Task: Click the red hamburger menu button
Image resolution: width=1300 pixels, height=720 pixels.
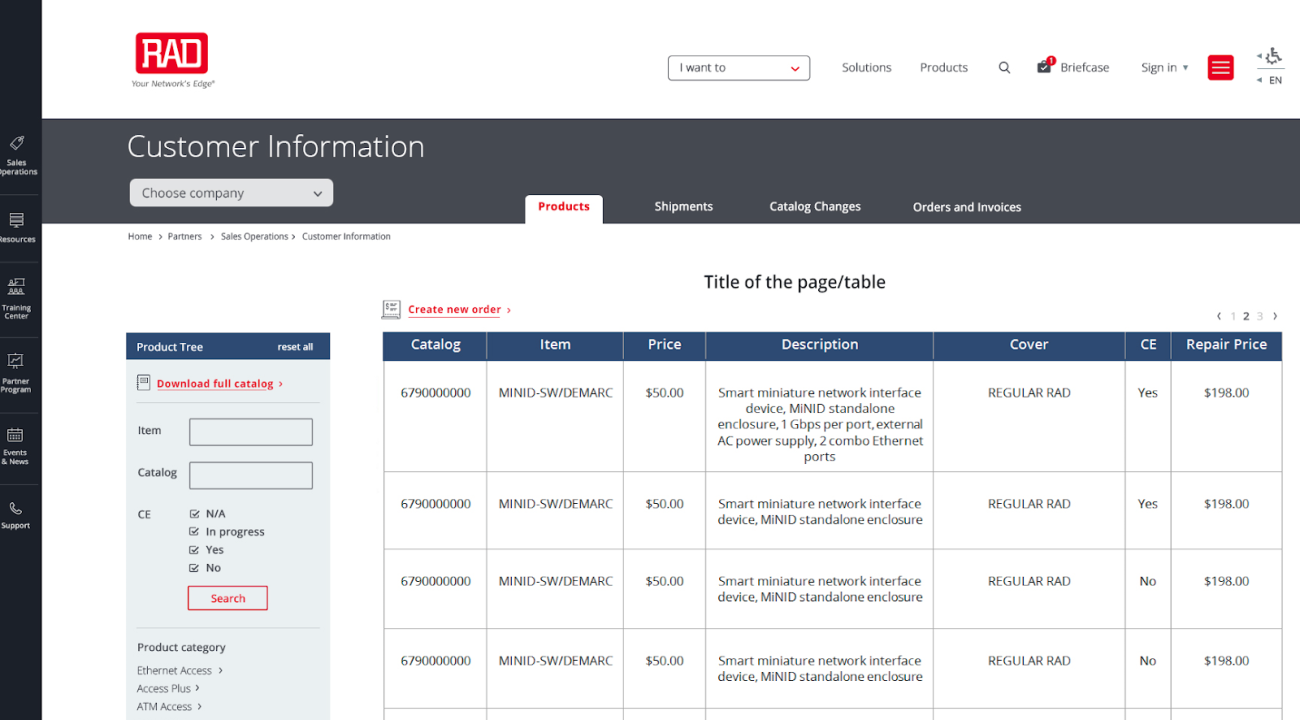Action: 1220,68
